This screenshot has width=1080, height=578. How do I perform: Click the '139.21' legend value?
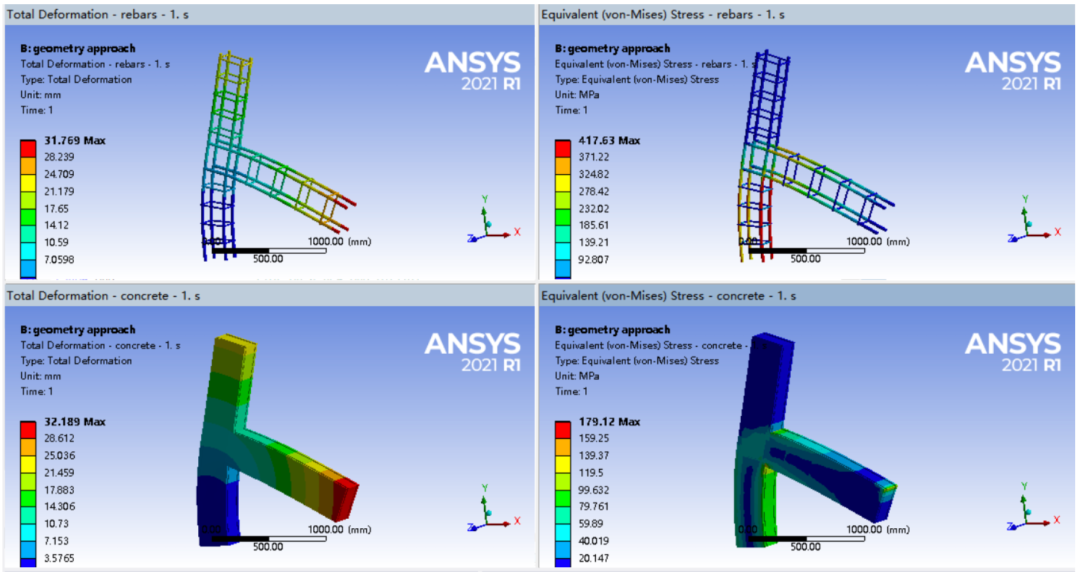pyautogui.click(x=594, y=242)
